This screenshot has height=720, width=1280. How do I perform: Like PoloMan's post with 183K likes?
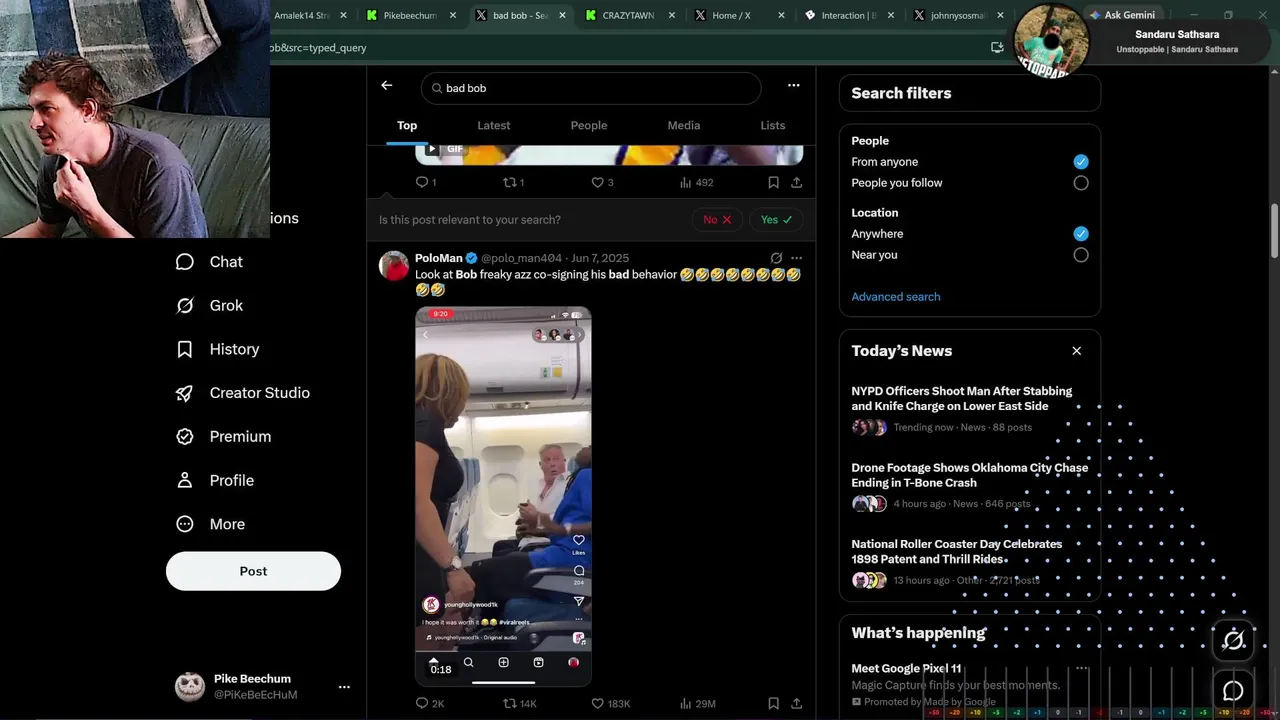(610, 703)
